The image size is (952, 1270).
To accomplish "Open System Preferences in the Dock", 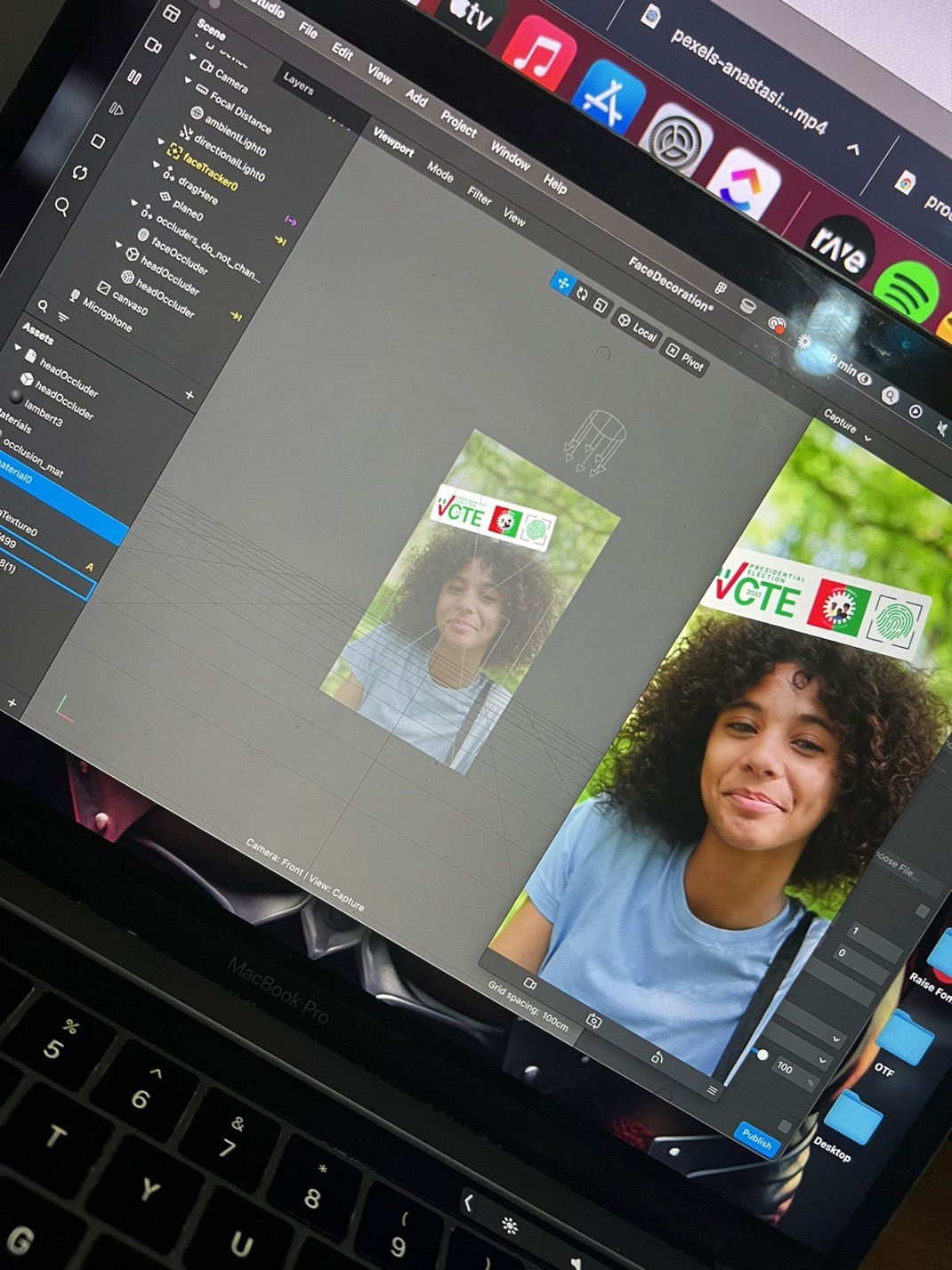I will 677,140.
